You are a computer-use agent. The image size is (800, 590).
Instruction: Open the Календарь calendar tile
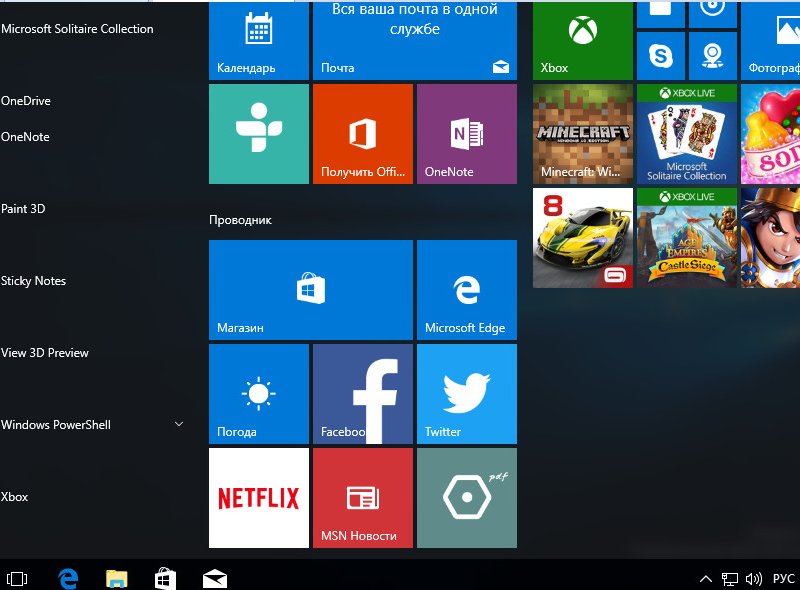259,40
